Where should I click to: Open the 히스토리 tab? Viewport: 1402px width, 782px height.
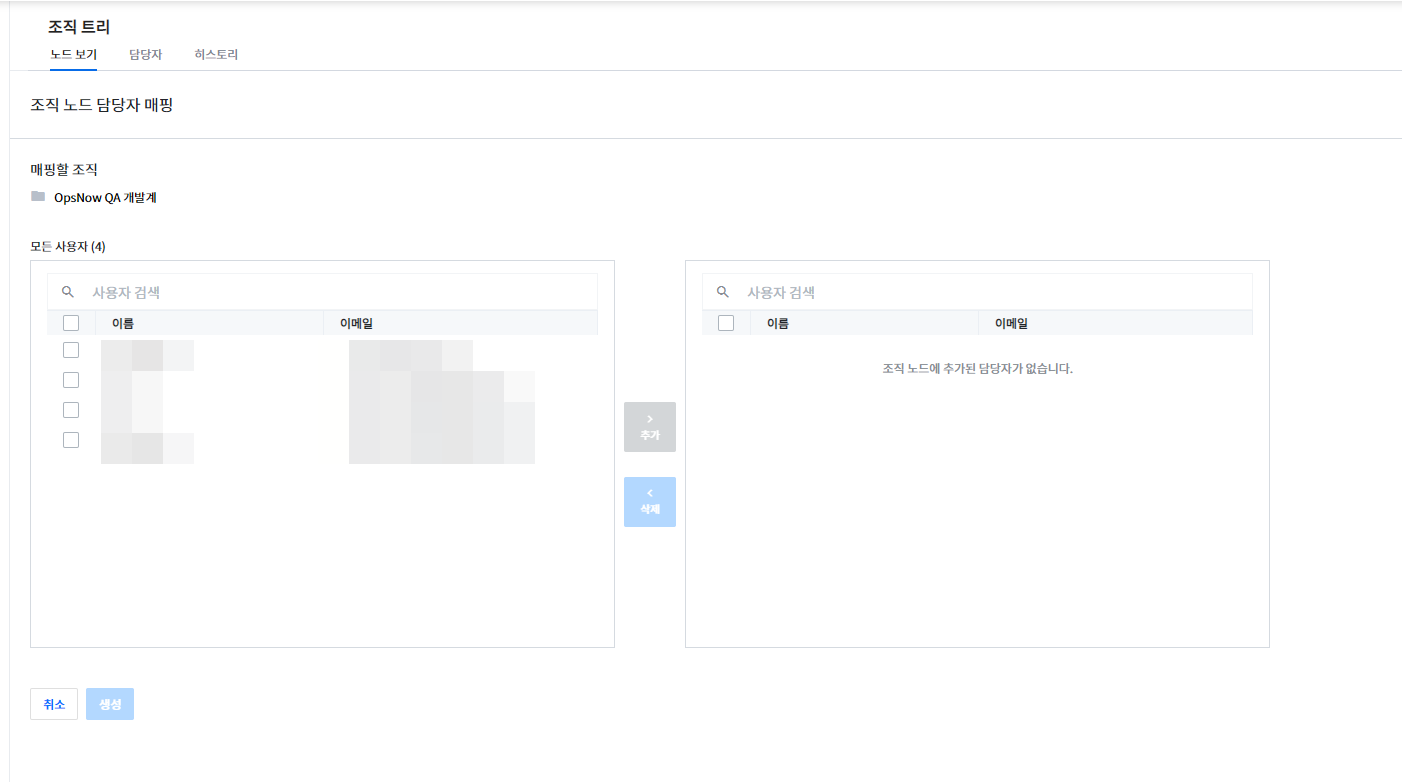click(216, 55)
